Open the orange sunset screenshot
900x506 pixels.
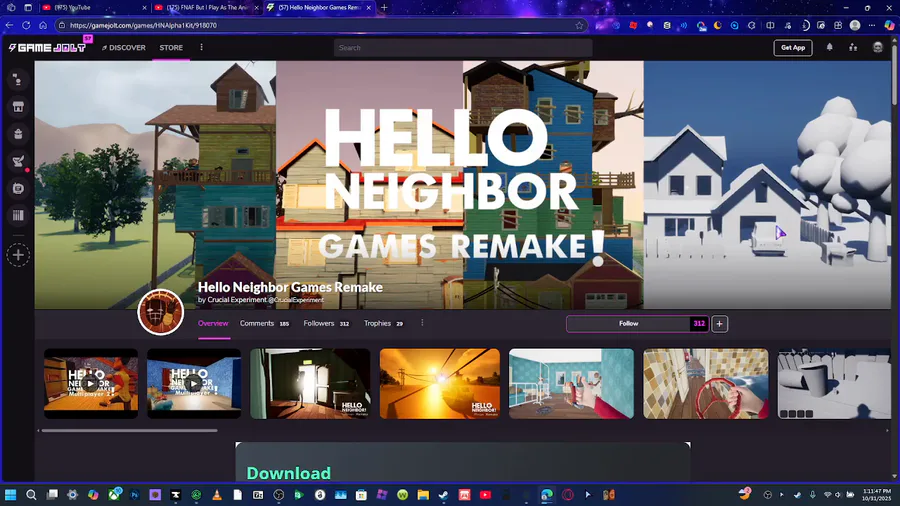point(440,383)
